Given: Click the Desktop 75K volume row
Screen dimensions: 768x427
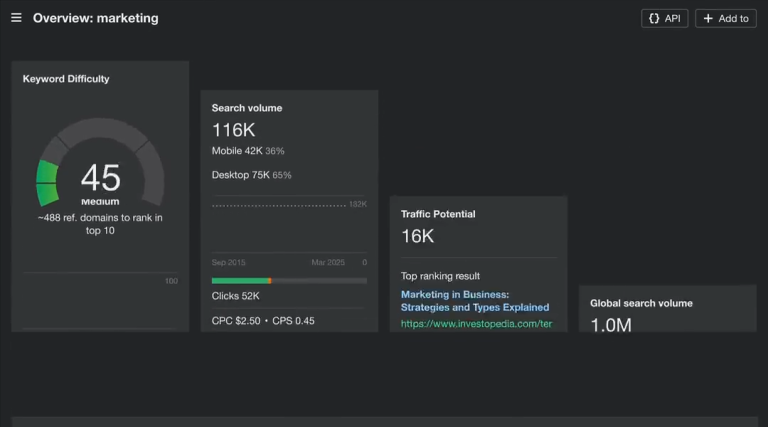Looking at the screenshot, I should point(251,175).
